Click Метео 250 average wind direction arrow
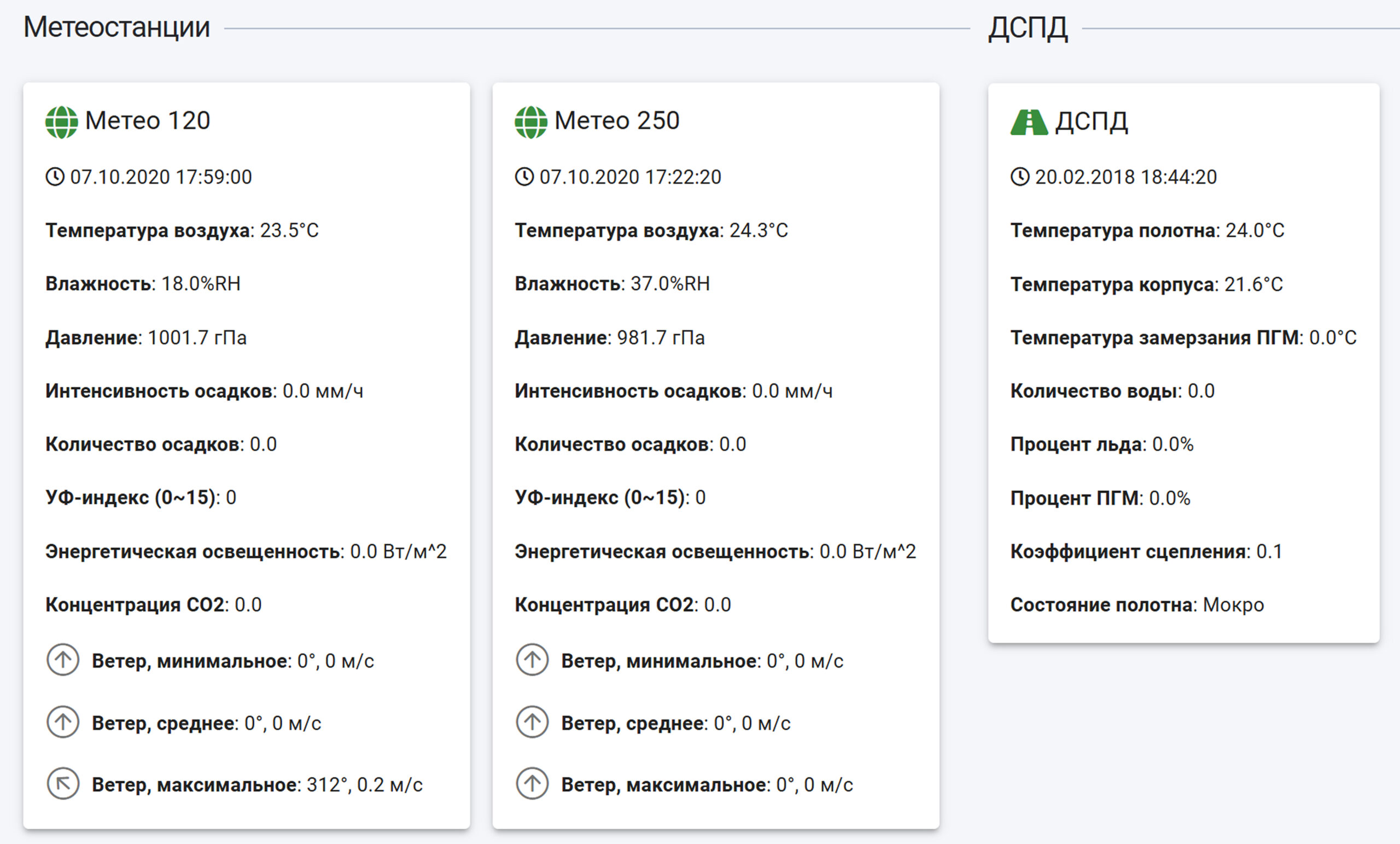The width and height of the screenshot is (1400, 844). tap(532, 722)
